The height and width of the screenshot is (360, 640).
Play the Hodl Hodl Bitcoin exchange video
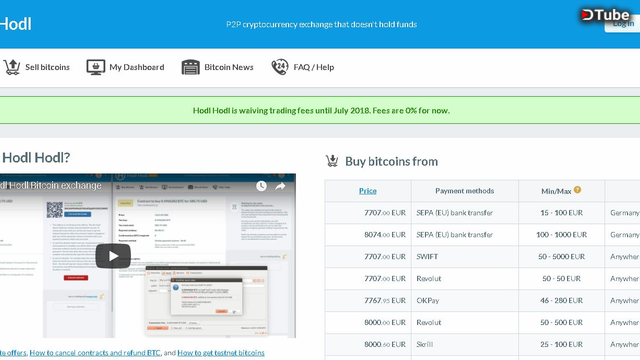pyautogui.click(x=113, y=256)
